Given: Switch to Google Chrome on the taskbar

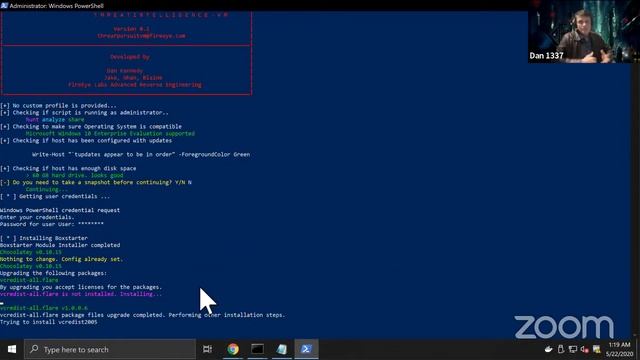Looking at the screenshot, I should tap(233, 349).
